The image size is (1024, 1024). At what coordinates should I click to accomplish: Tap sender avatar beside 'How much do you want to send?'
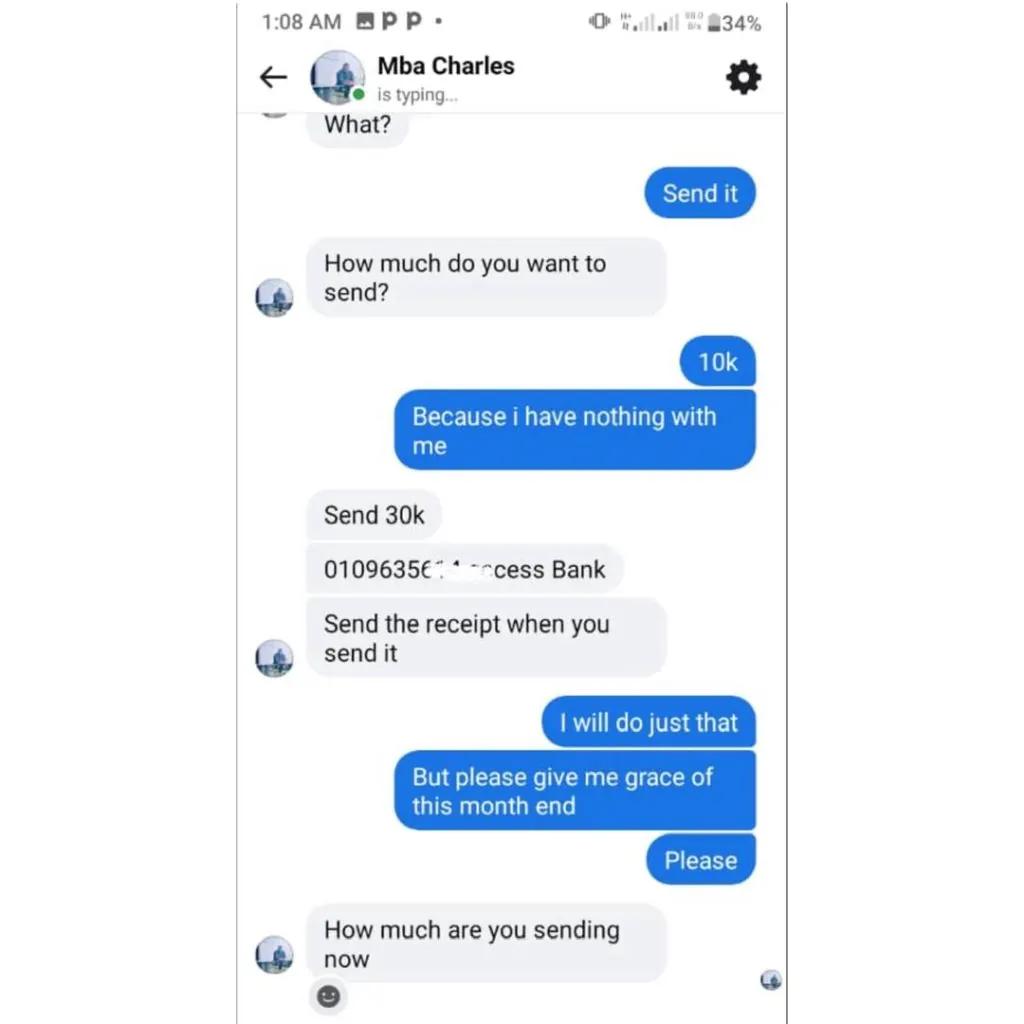pos(274,298)
